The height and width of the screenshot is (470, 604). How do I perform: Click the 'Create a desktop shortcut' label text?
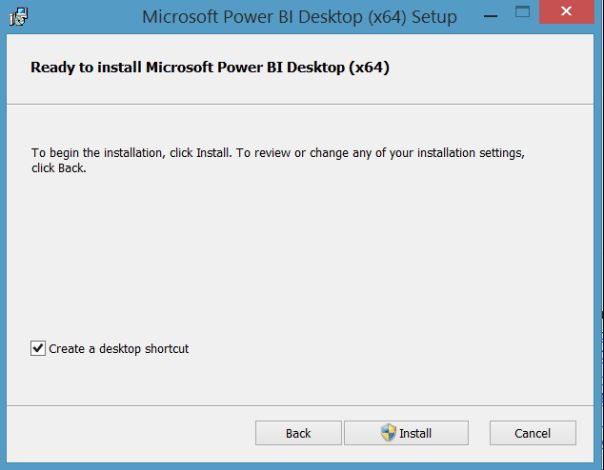click(119, 349)
